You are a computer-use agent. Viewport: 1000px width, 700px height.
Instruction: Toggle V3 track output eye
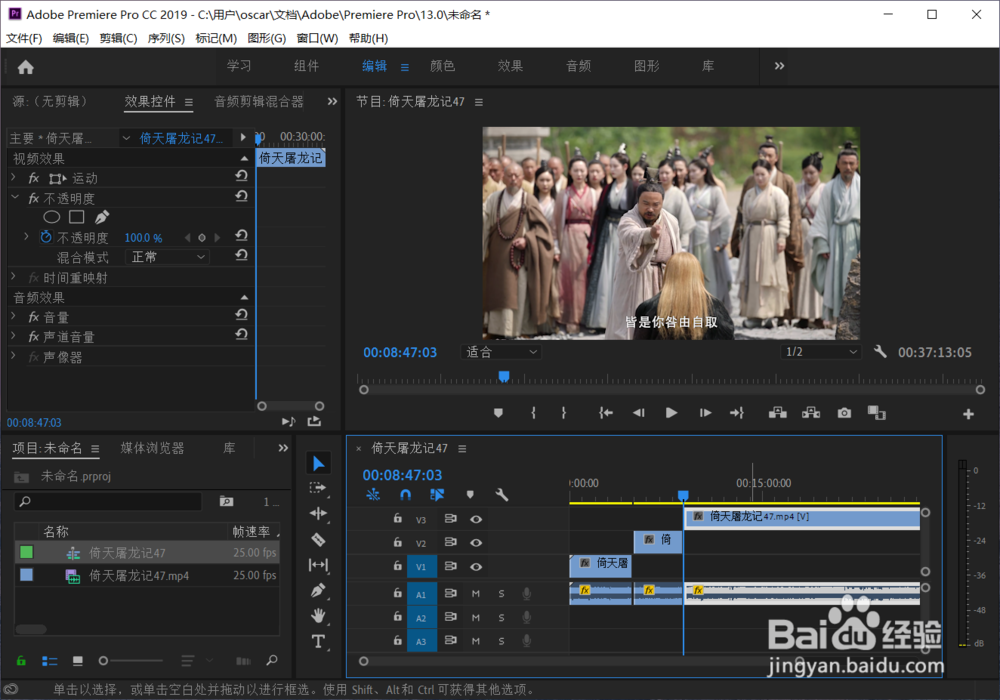click(x=476, y=519)
